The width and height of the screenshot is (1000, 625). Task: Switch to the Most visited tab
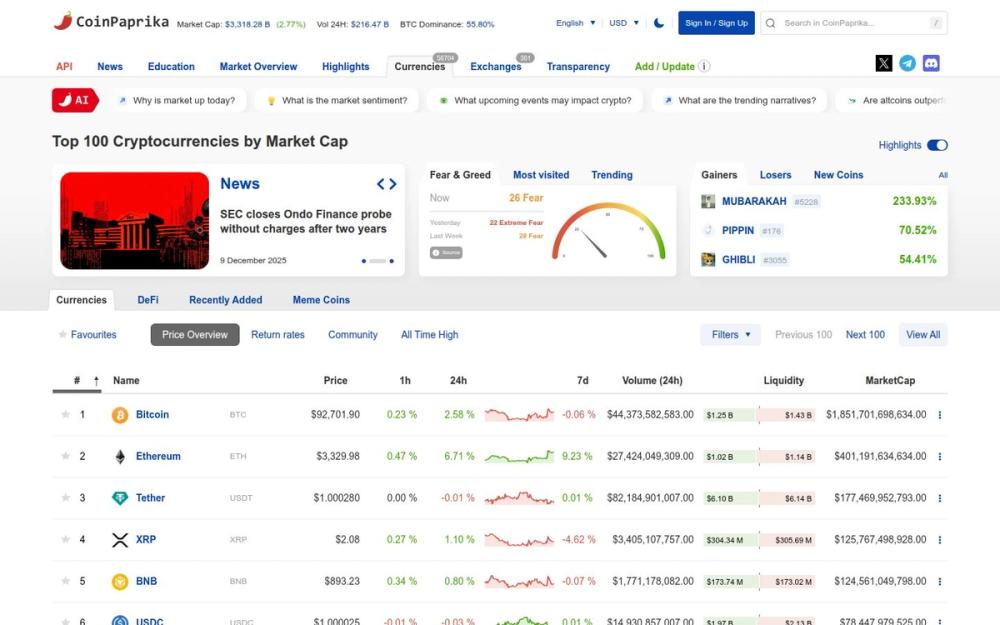(x=541, y=175)
